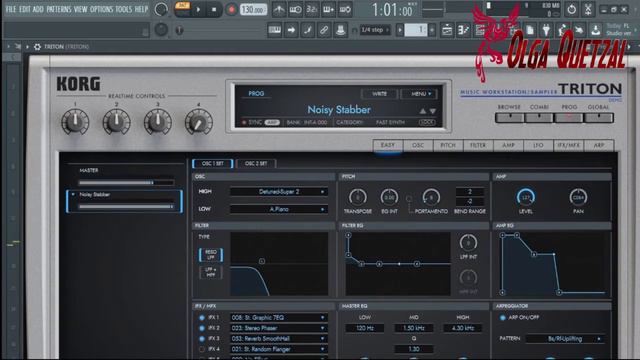Turn Realtime Controls knob 3
This screenshot has width=640, height=360.
(158, 122)
